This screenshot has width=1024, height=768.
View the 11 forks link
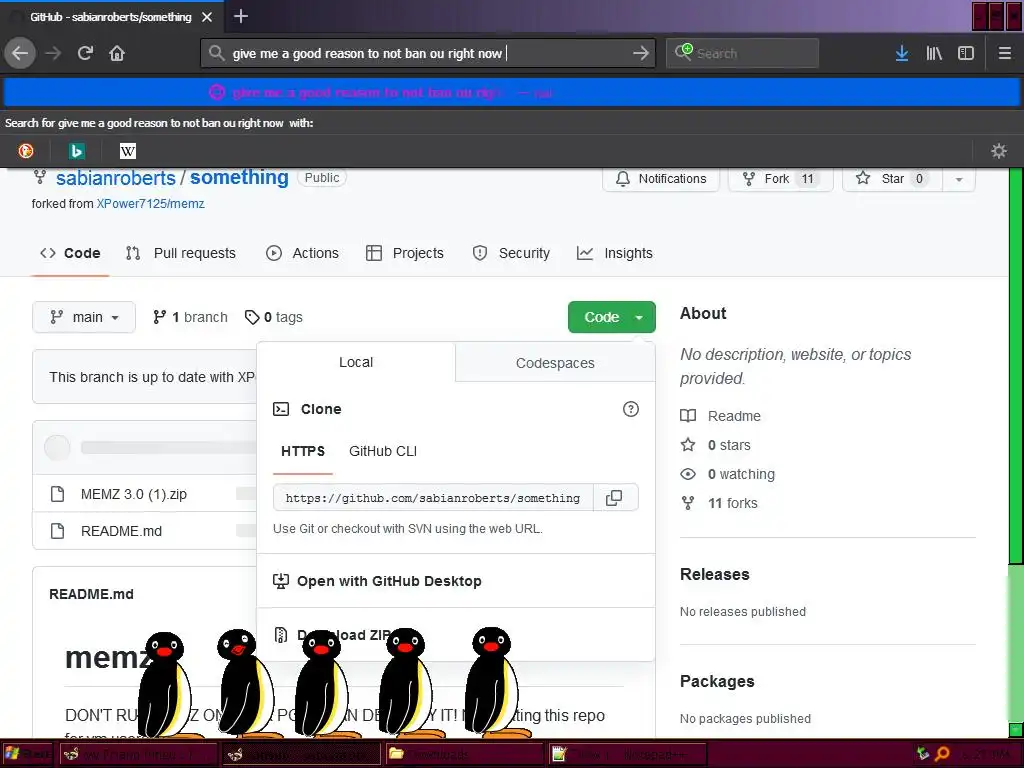point(719,503)
